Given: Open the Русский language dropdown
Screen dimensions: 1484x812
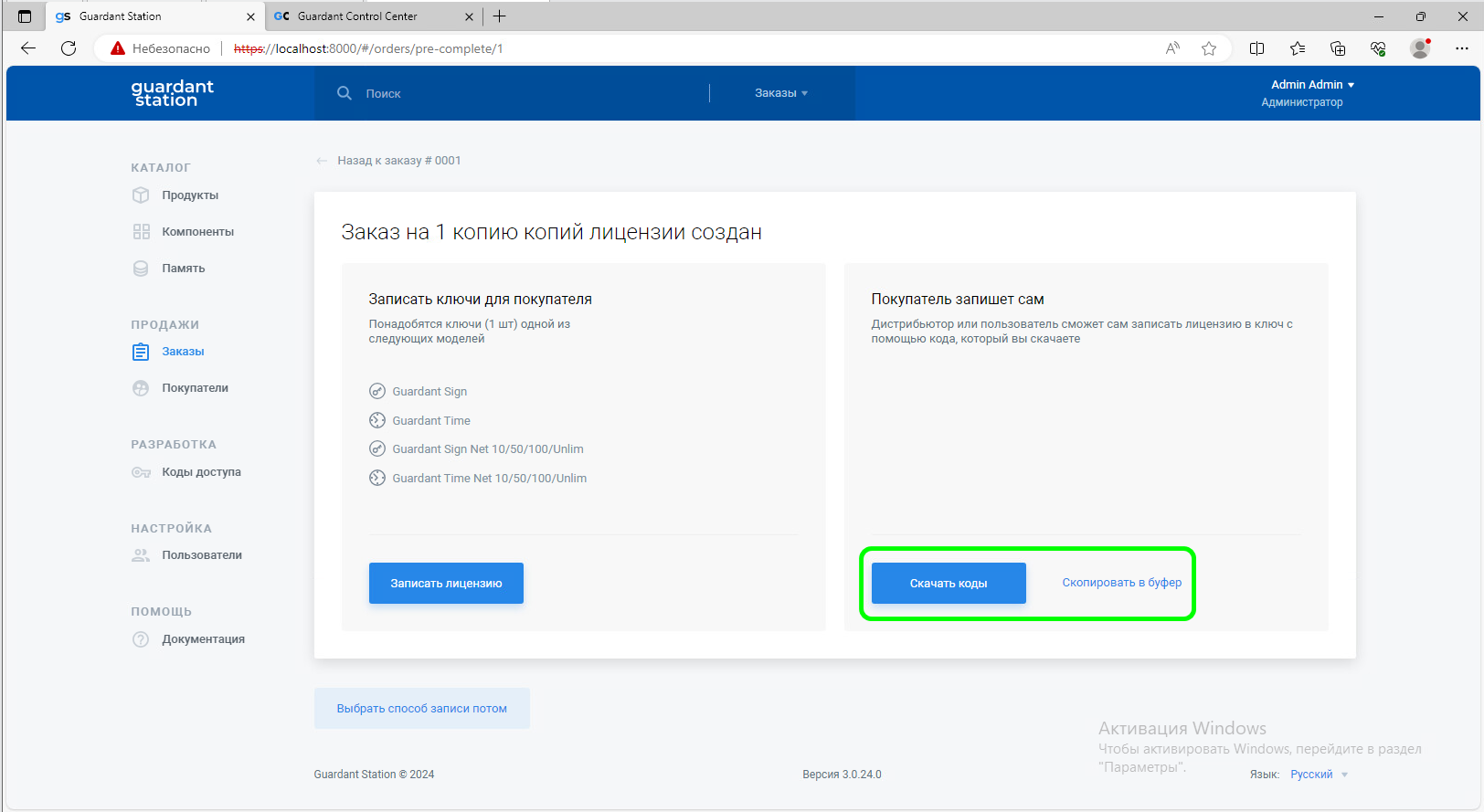Looking at the screenshot, I should 1319,775.
